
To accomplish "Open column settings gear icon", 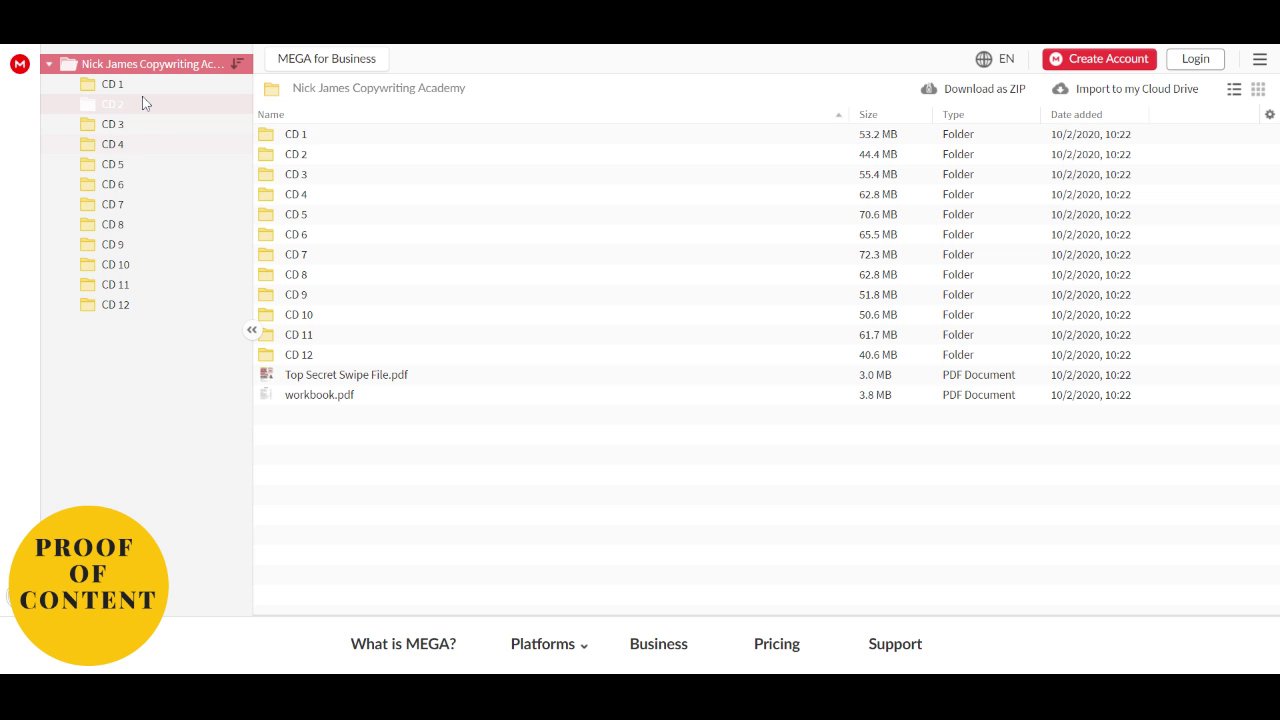I will pyautogui.click(x=1270, y=114).
